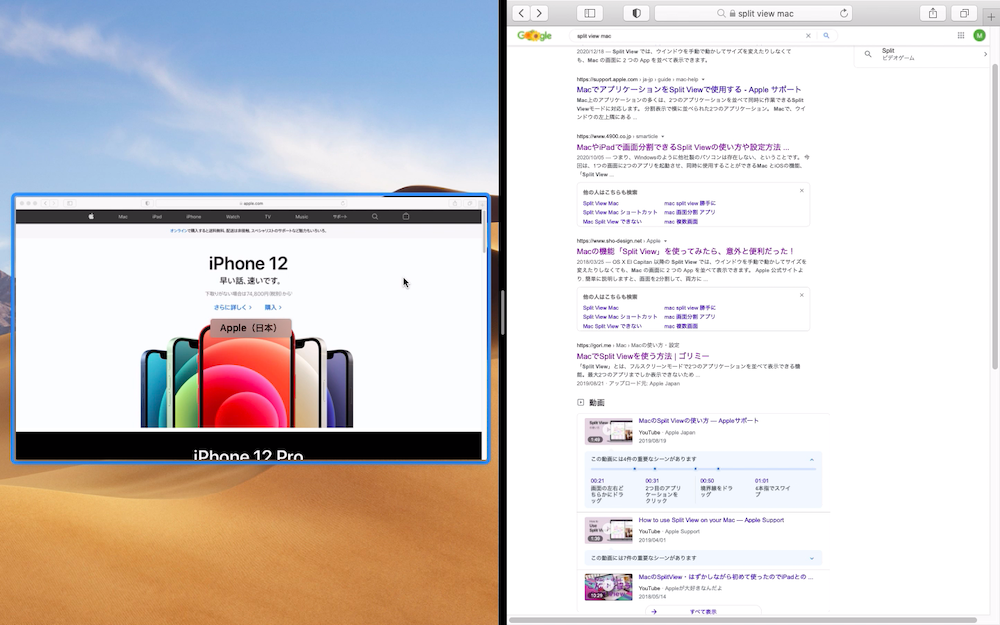Open How to use Split View on your Mac video
Image resolution: width=1000 pixels, height=625 pixels.
(711, 520)
